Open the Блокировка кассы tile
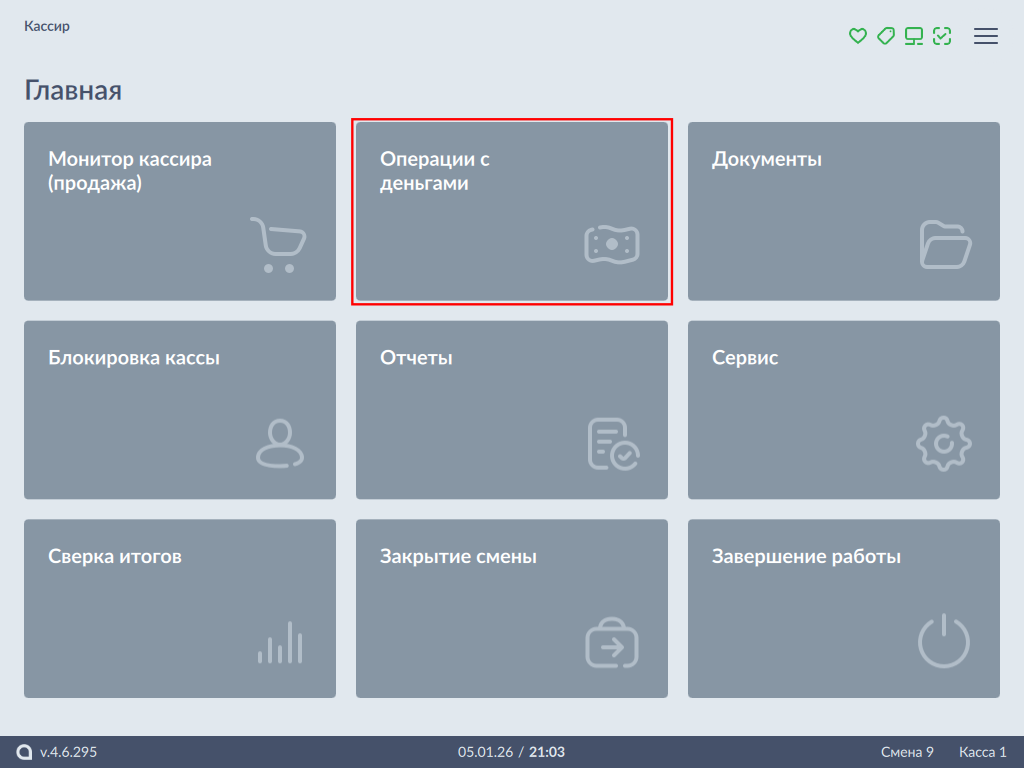The height and width of the screenshot is (768, 1024). click(180, 410)
